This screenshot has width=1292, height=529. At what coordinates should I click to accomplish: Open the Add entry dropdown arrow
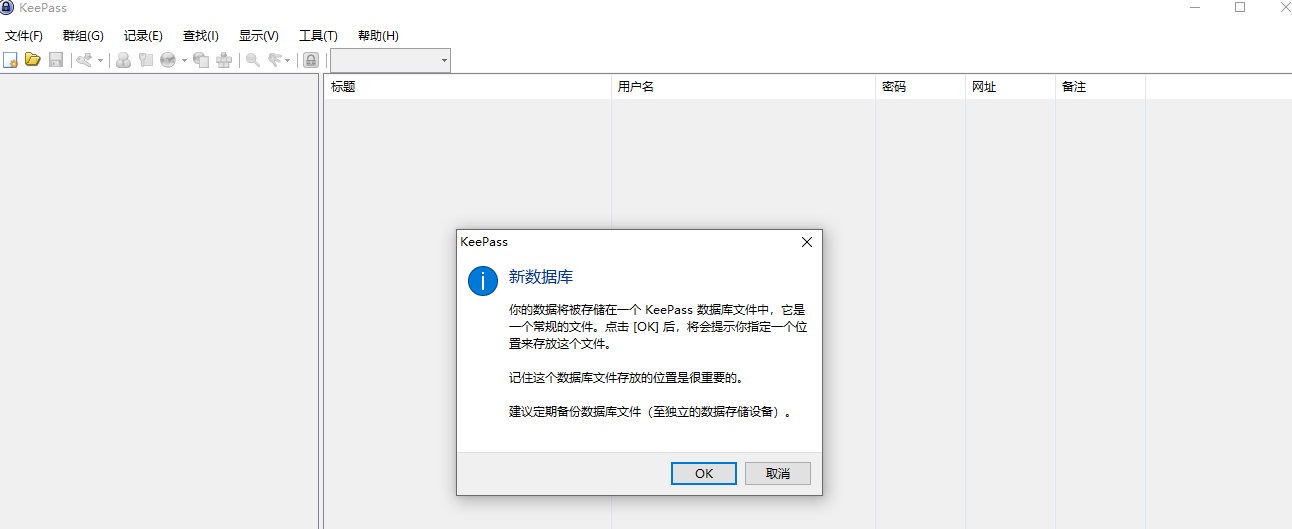(x=100, y=61)
